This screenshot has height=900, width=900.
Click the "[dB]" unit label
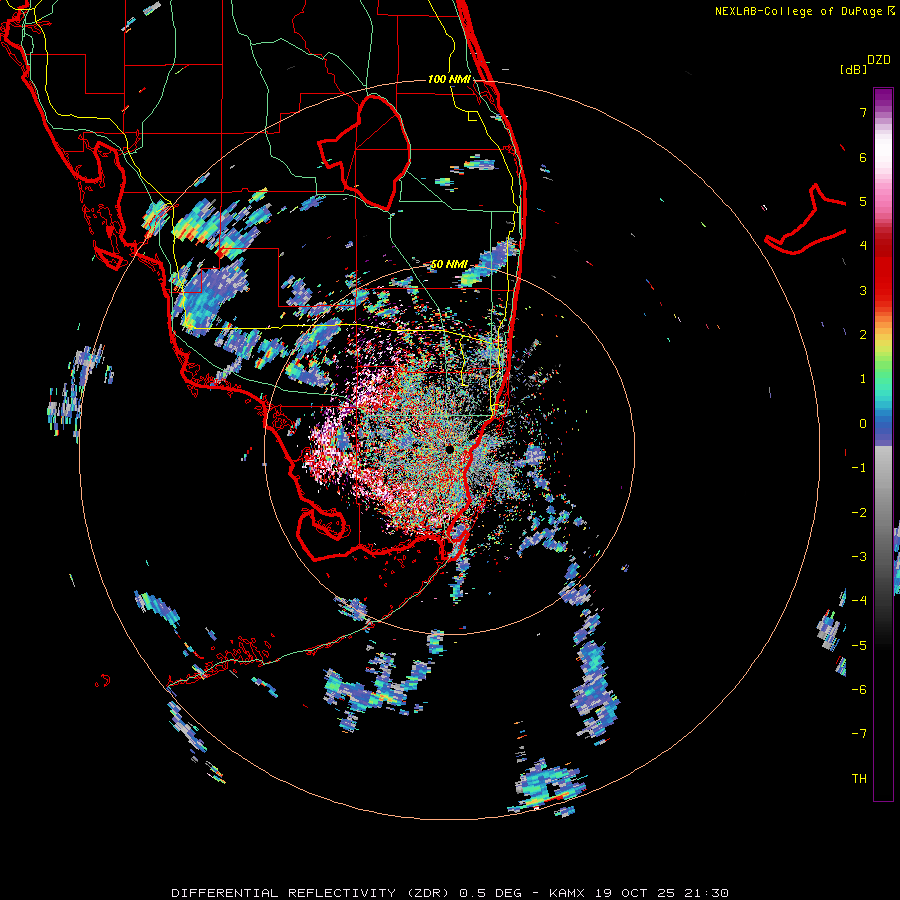(x=853, y=69)
